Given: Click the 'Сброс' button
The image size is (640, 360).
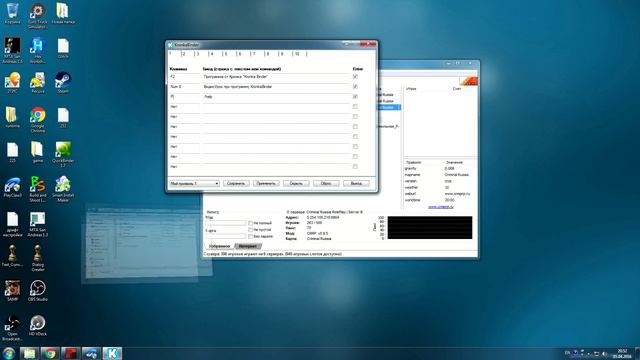Looking at the screenshot, I should click(326, 184).
